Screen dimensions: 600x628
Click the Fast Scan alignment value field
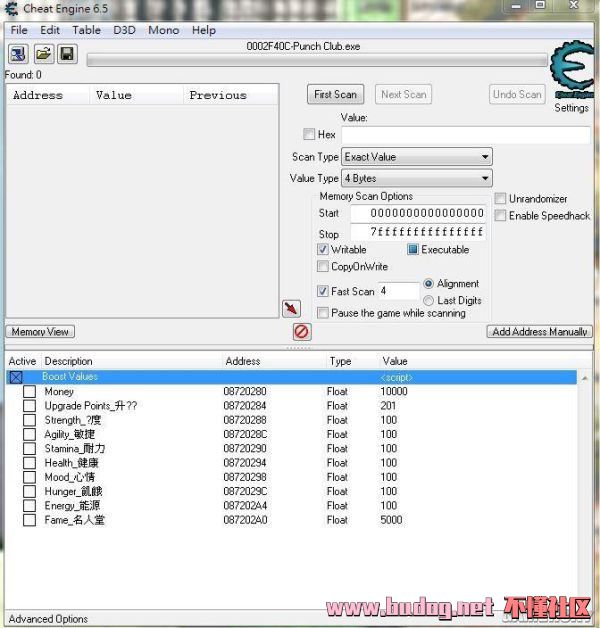[399, 291]
